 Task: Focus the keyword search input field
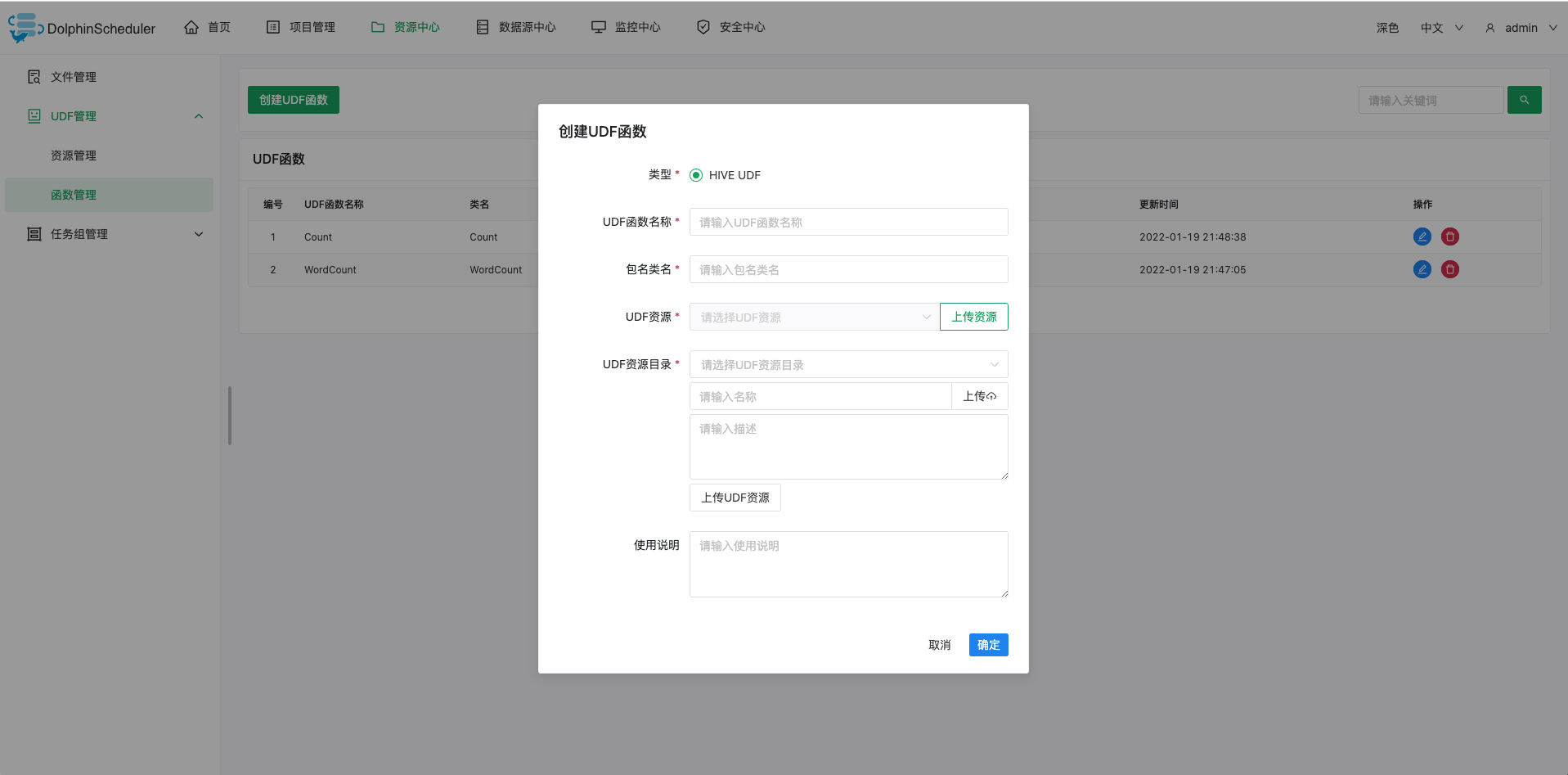(1431, 100)
